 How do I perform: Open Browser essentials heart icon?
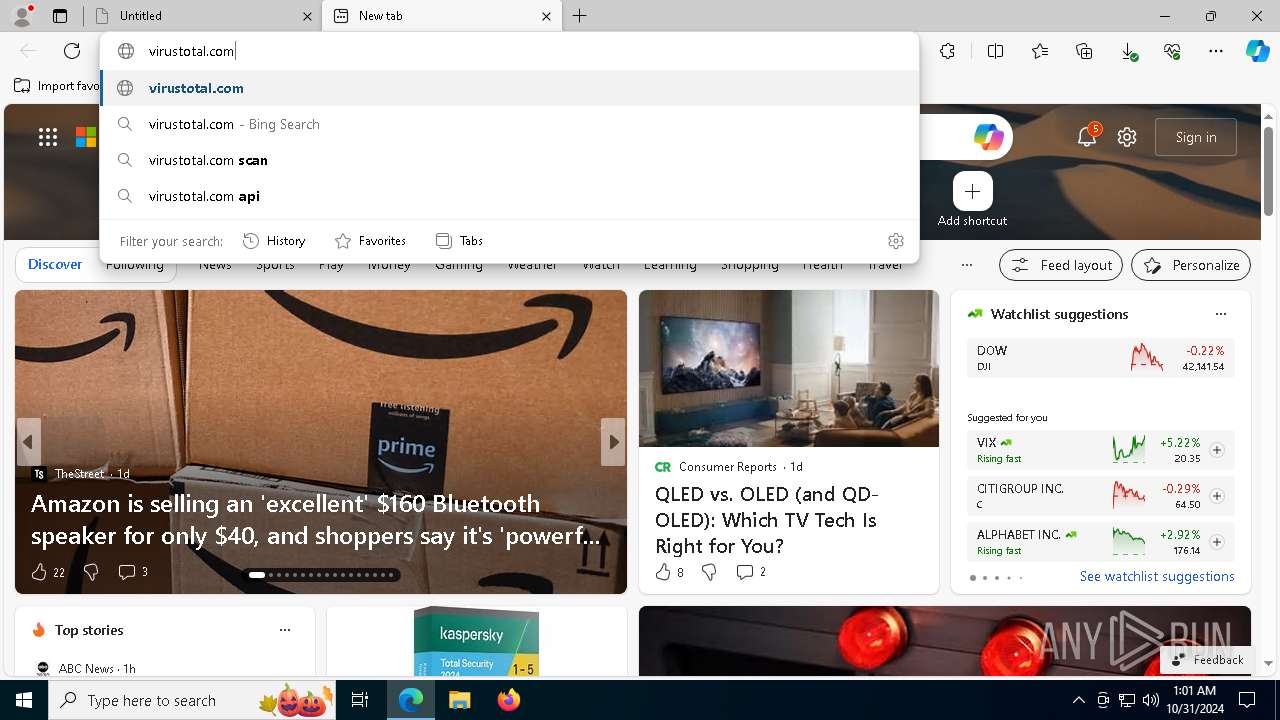(x=1172, y=51)
